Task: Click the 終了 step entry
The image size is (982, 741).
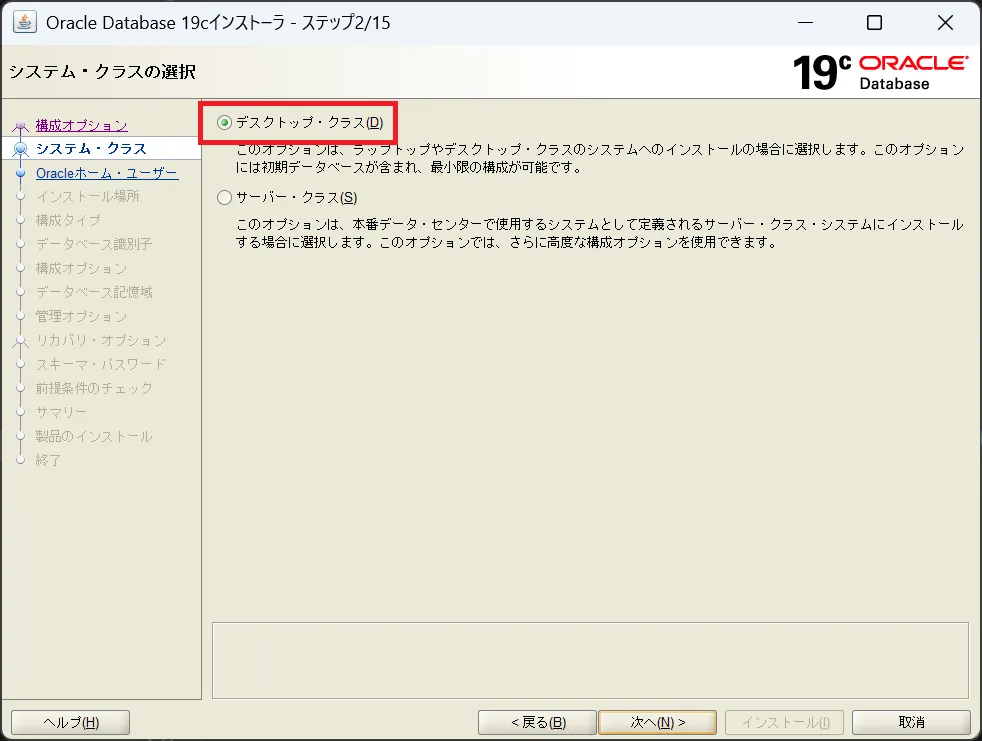Action: (48, 460)
